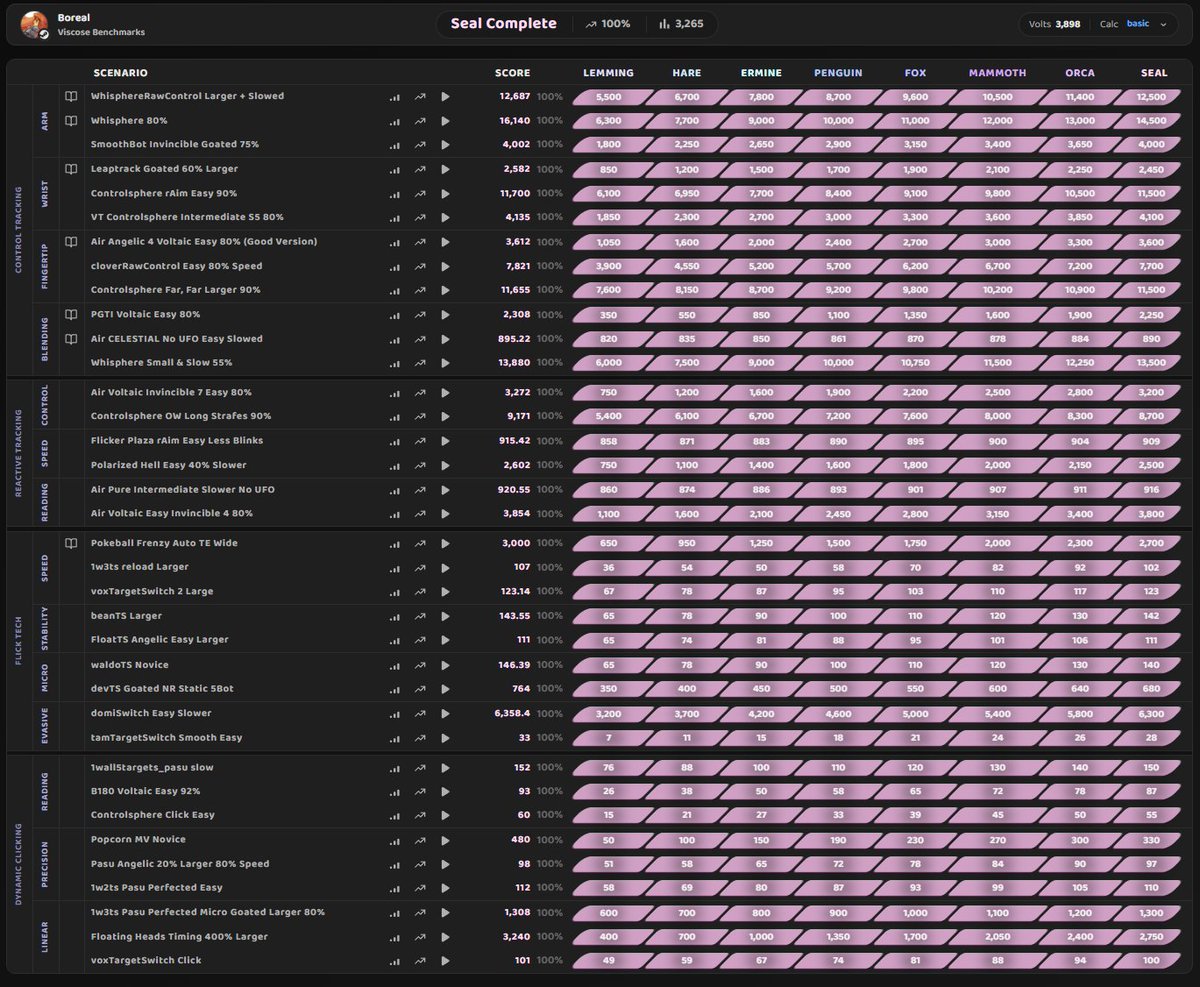1200x987 pixels.
Task: Click the 12,500 Seal threshold for WhisphereRawControl
Action: (x=1153, y=97)
